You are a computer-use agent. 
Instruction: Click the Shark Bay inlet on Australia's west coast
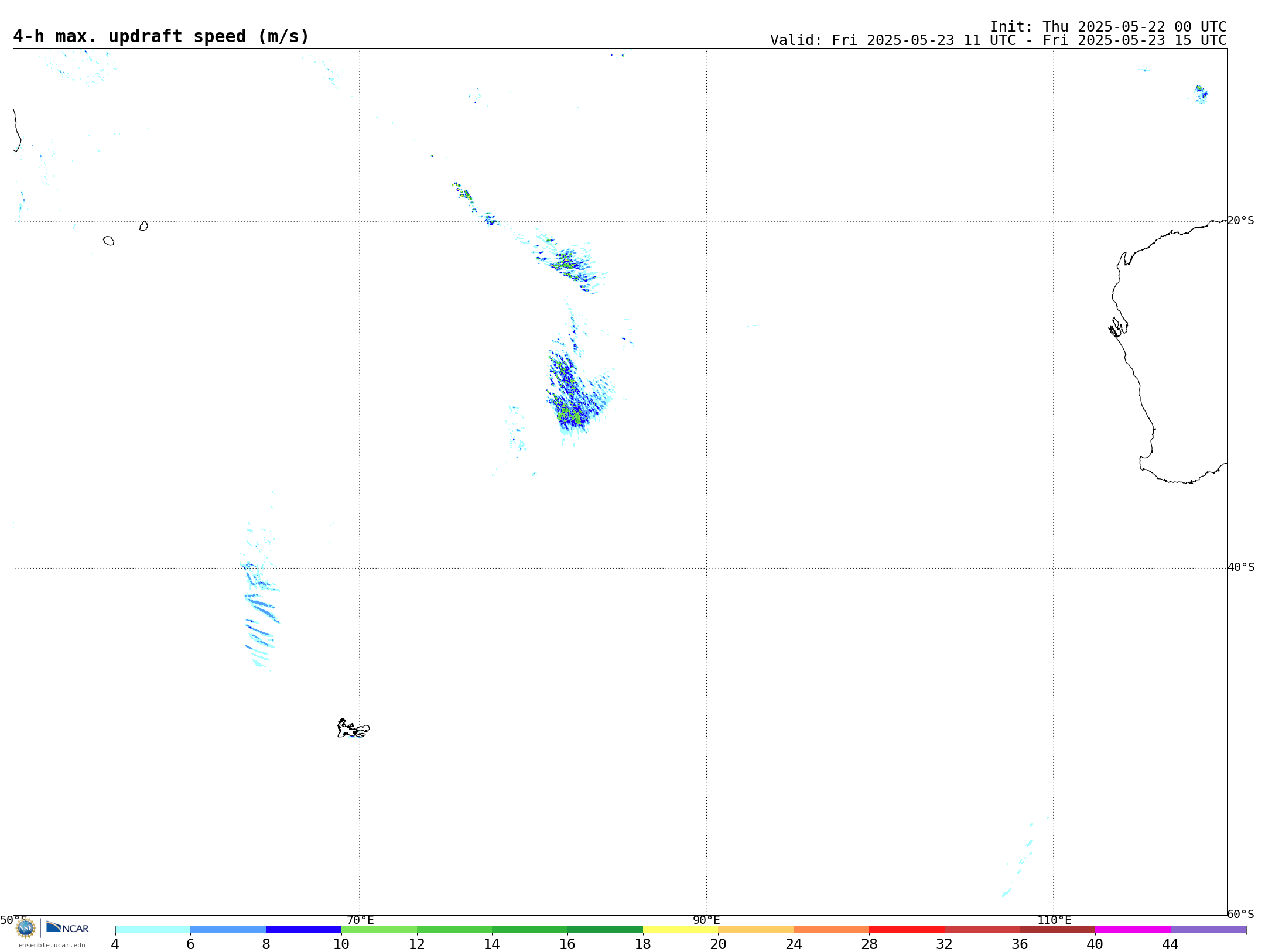point(1118,327)
